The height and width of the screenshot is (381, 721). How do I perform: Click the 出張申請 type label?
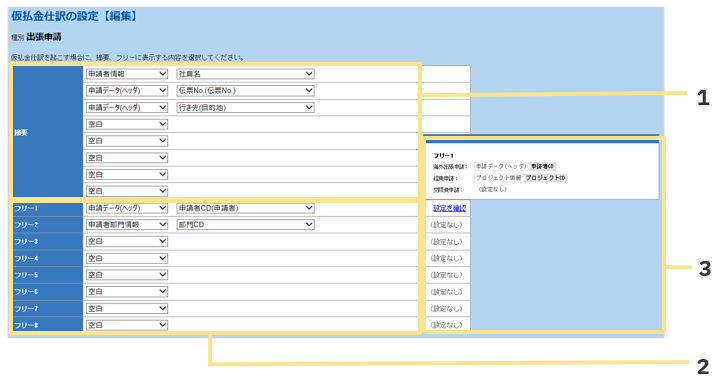point(44,37)
